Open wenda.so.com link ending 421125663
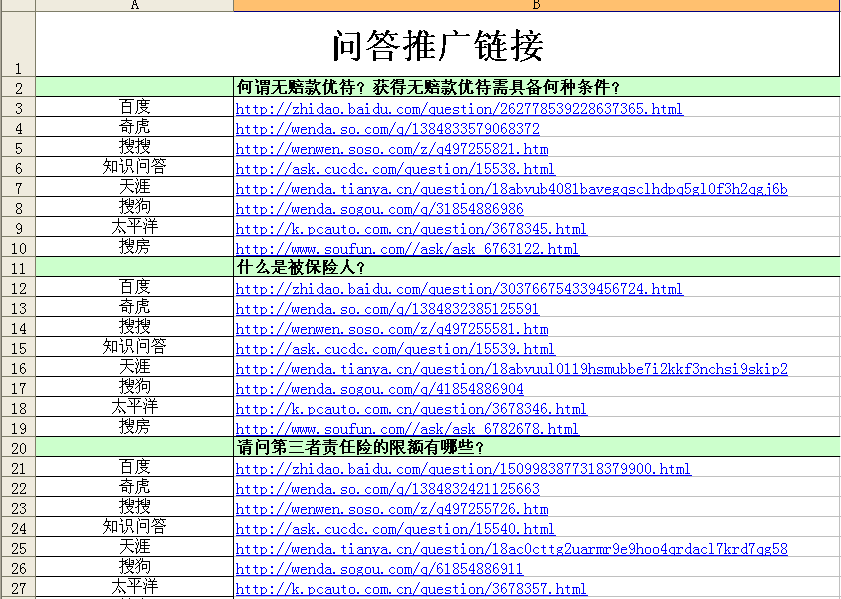 coord(387,489)
